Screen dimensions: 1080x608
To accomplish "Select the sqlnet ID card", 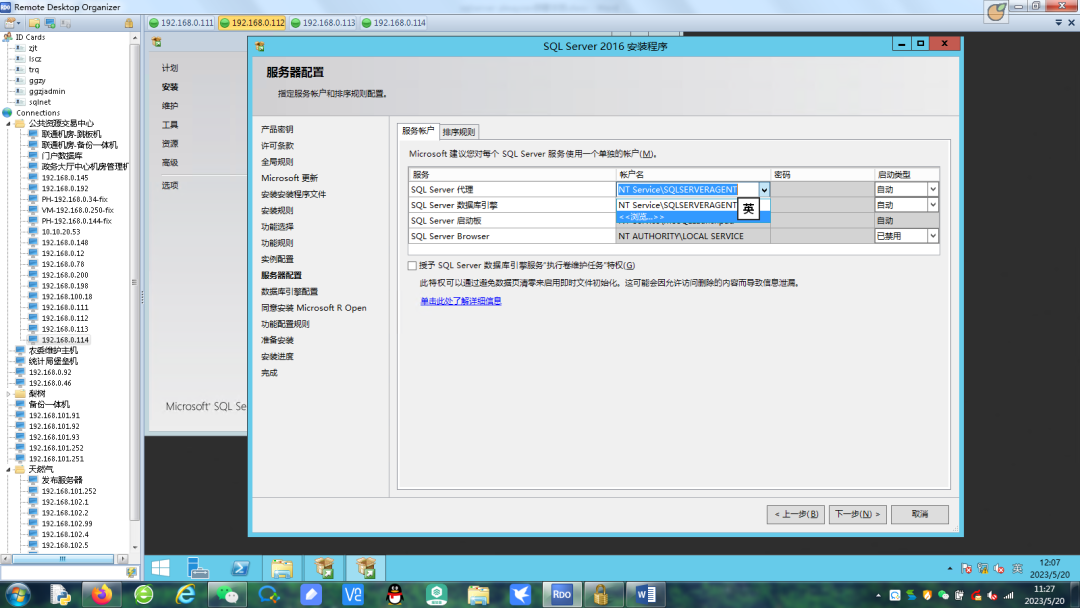I will click(x=40, y=102).
